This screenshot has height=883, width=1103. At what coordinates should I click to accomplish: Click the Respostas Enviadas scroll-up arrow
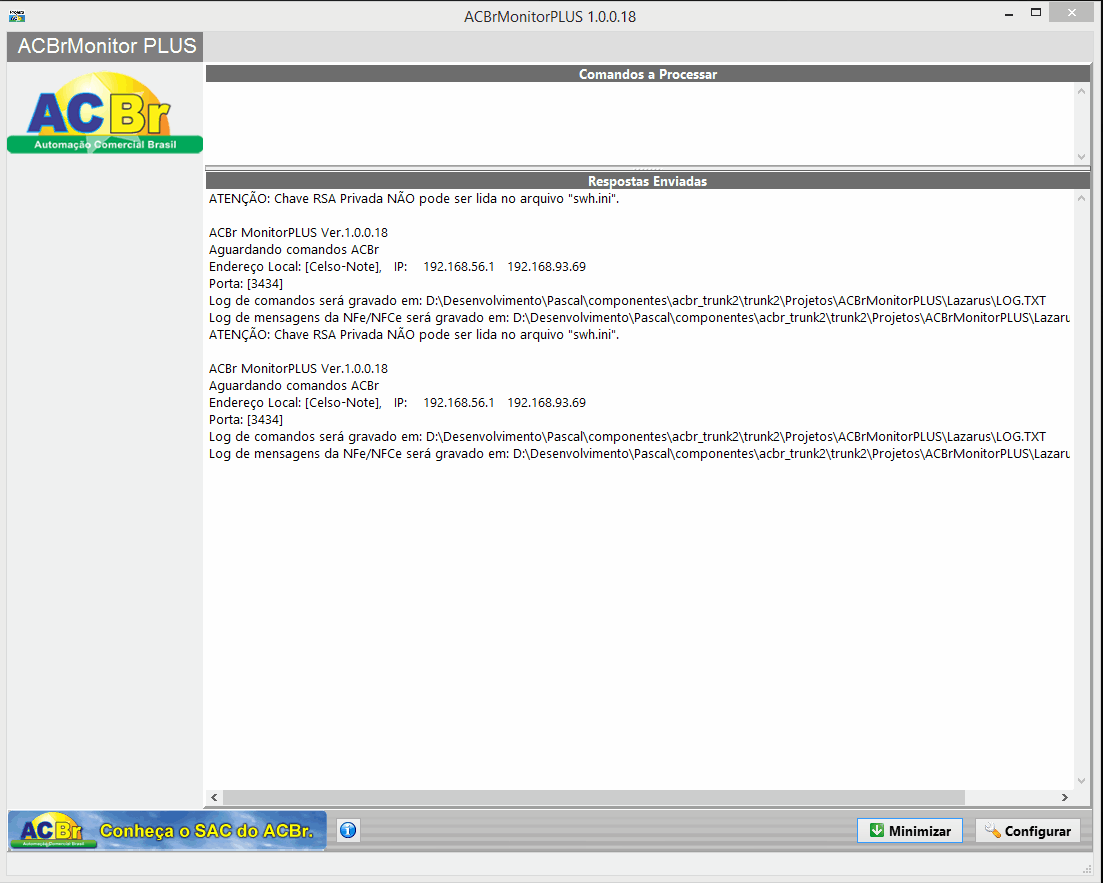tap(1081, 198)
